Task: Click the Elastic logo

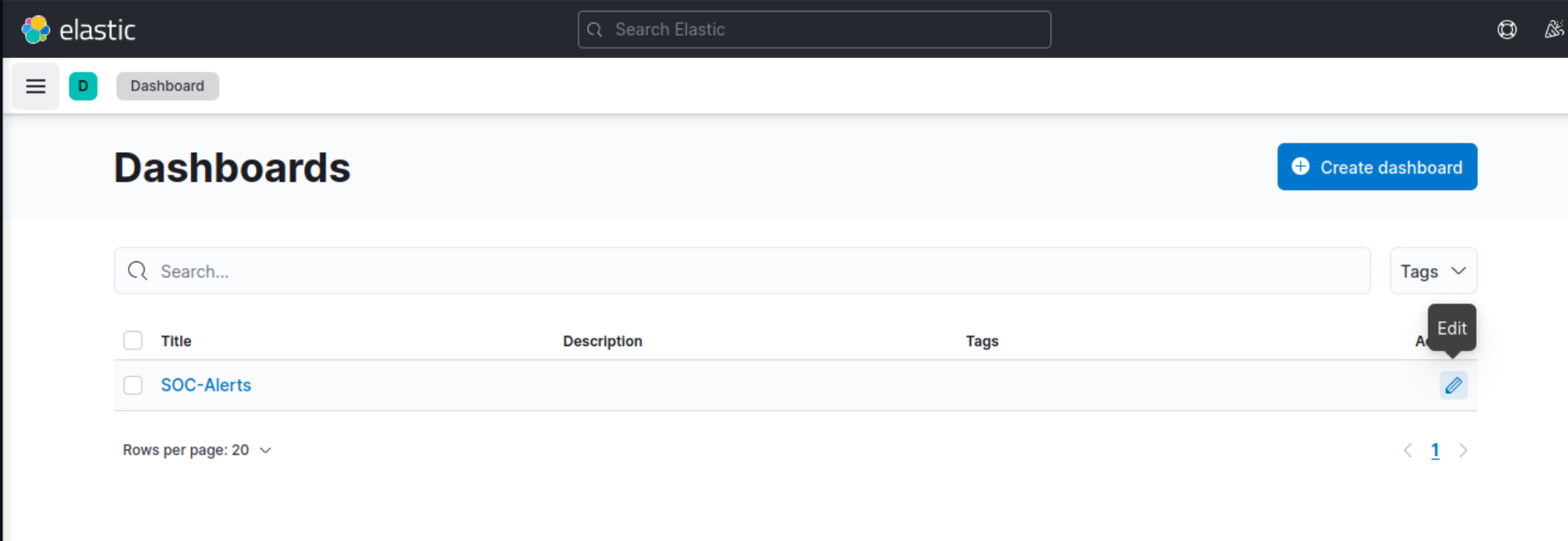Action: (78, 30)
